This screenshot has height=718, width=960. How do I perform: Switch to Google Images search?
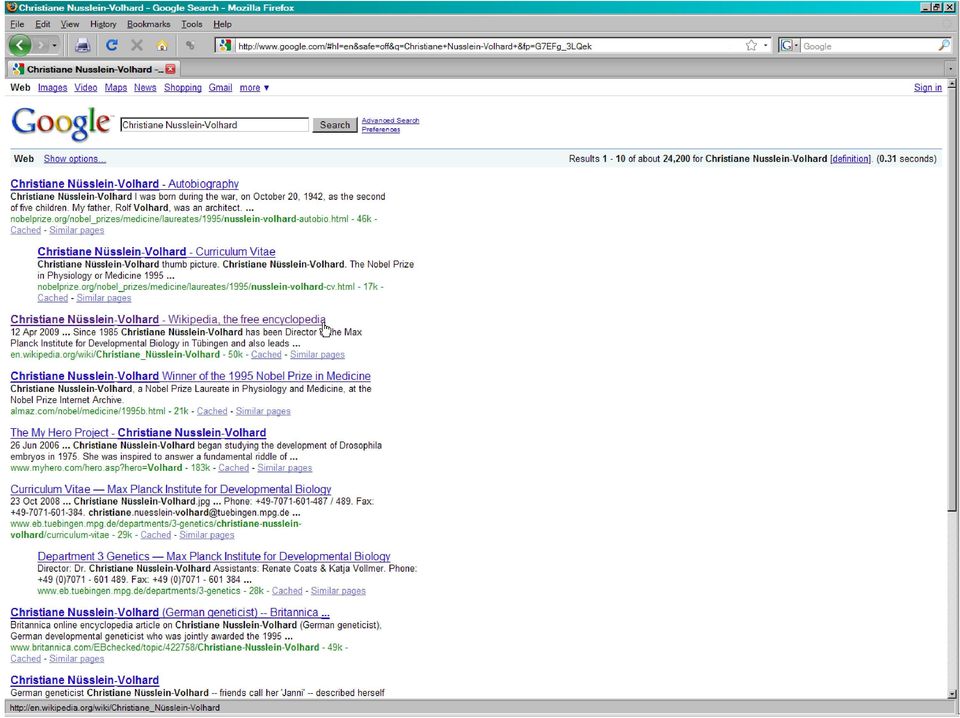tap(53, 88)
